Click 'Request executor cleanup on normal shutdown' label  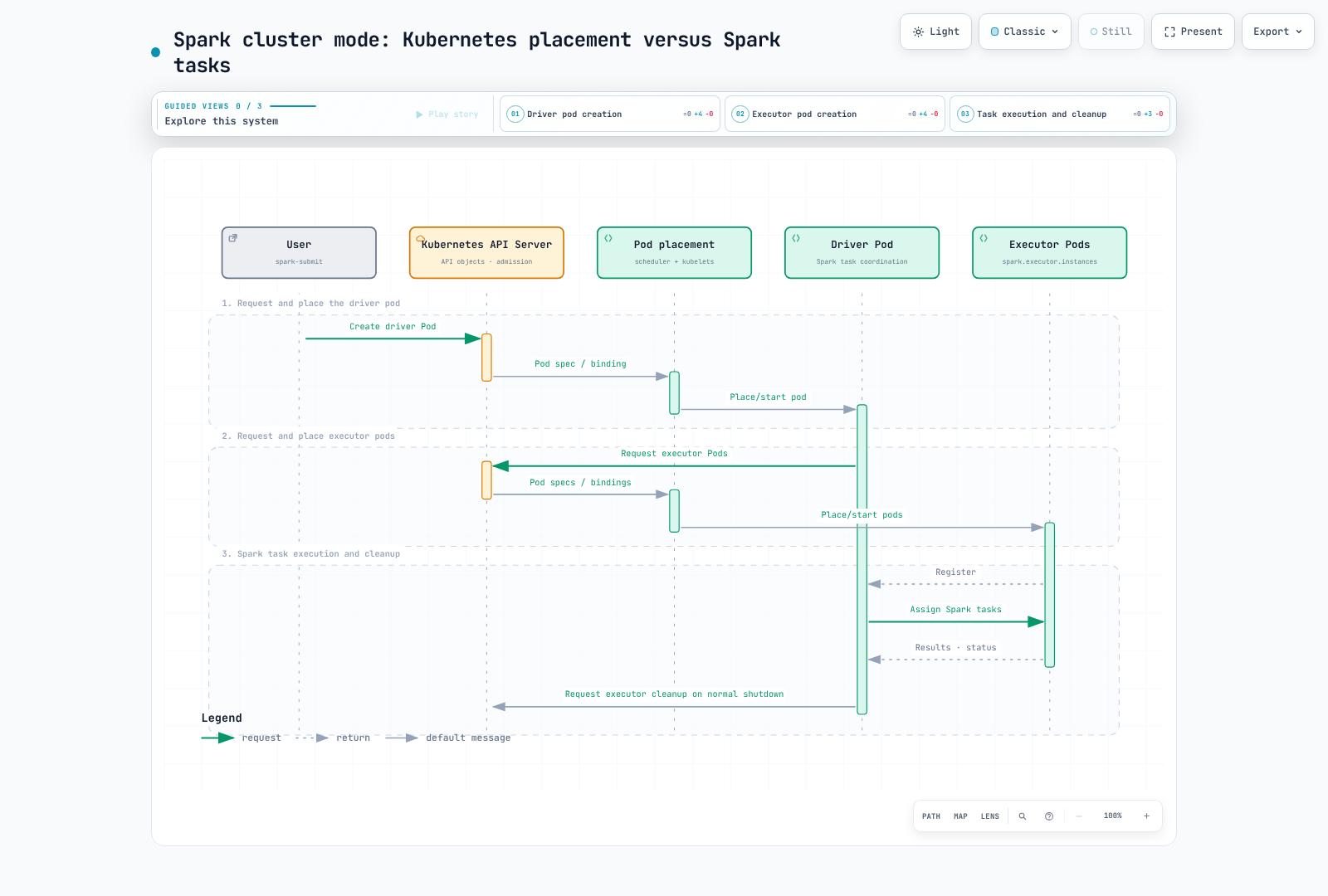pos(674,694)
